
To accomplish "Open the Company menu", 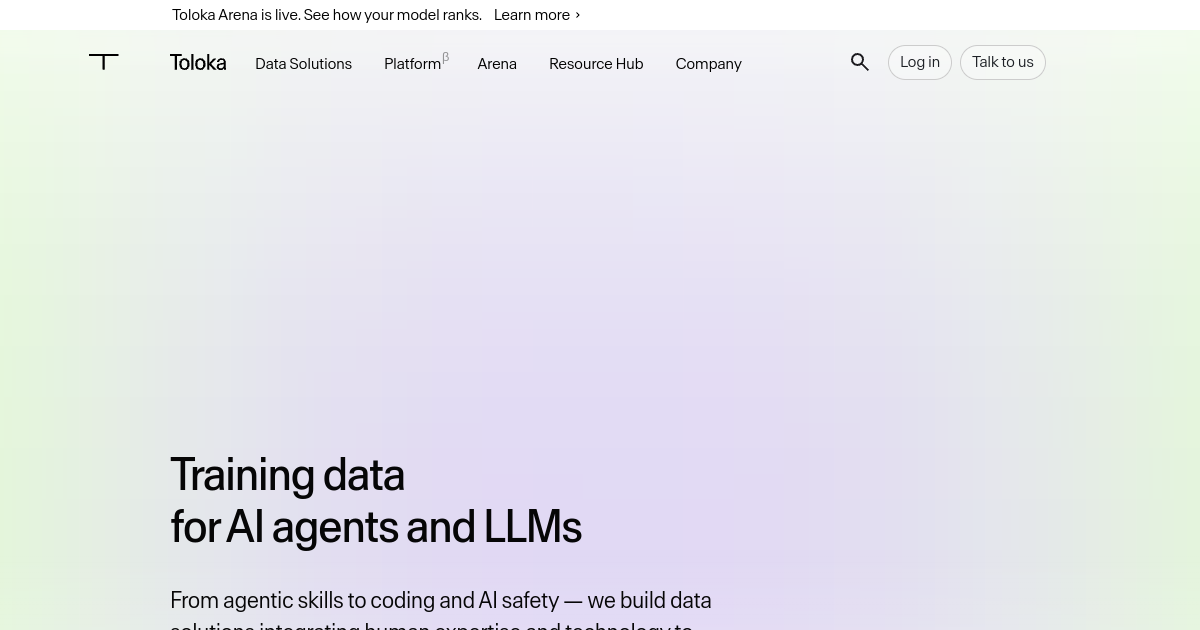I will point(708,64).
